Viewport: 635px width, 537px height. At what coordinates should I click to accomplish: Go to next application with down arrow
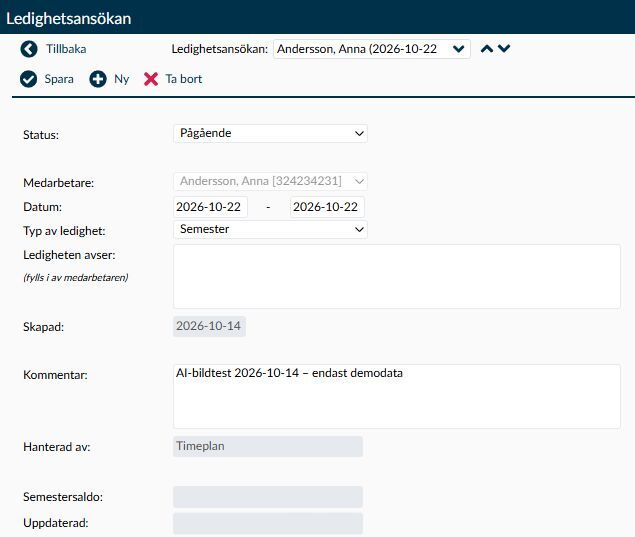point(504,49)
